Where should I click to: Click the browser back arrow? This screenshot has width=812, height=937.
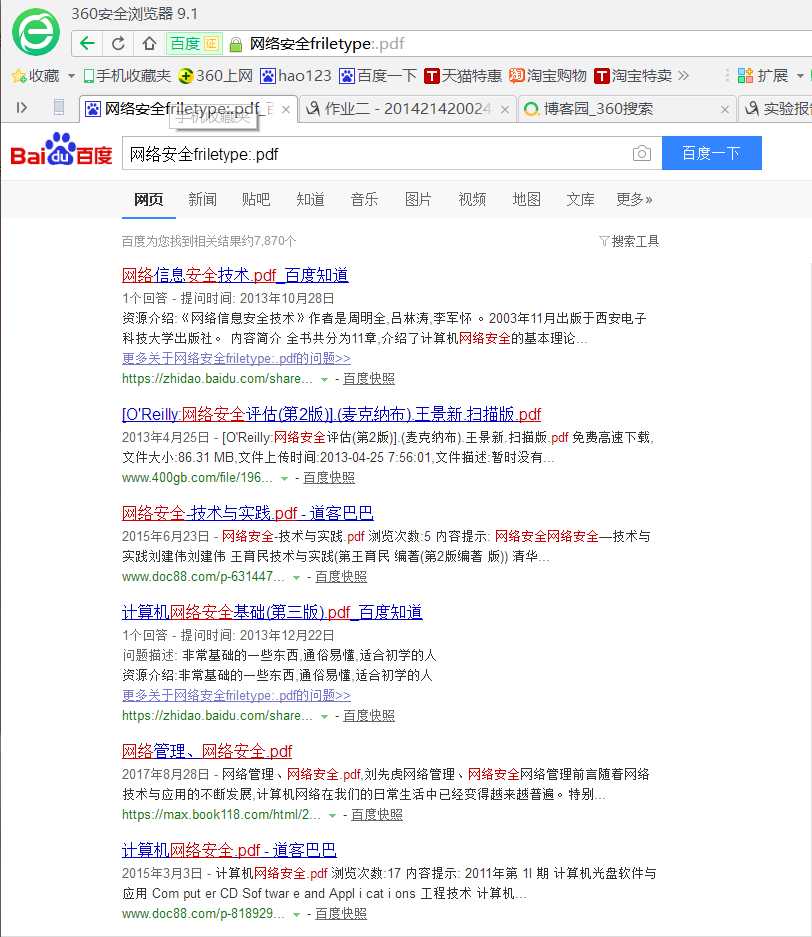coord(87,43)
